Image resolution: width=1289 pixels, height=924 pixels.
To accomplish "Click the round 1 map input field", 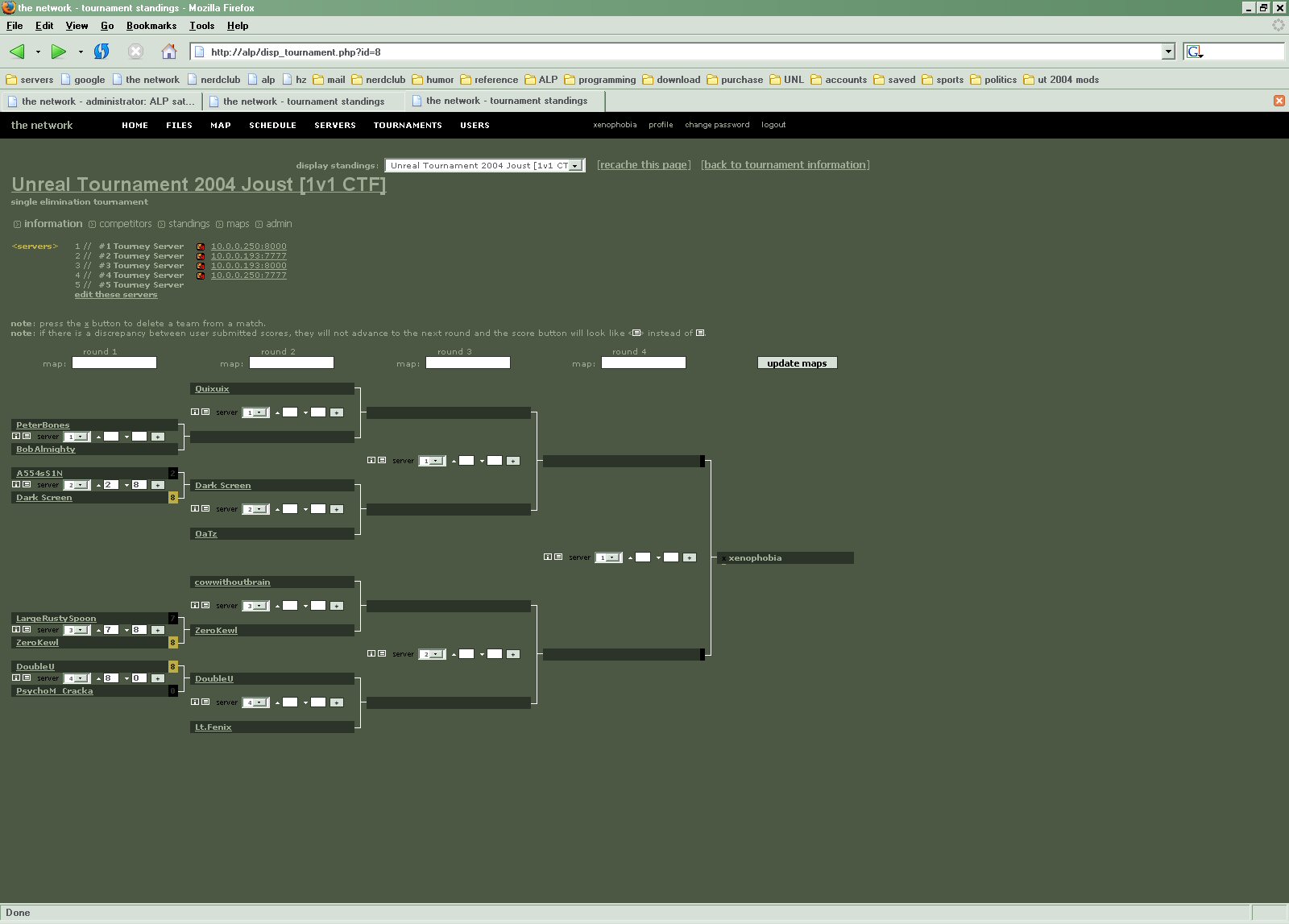I will tap(114, 363).
